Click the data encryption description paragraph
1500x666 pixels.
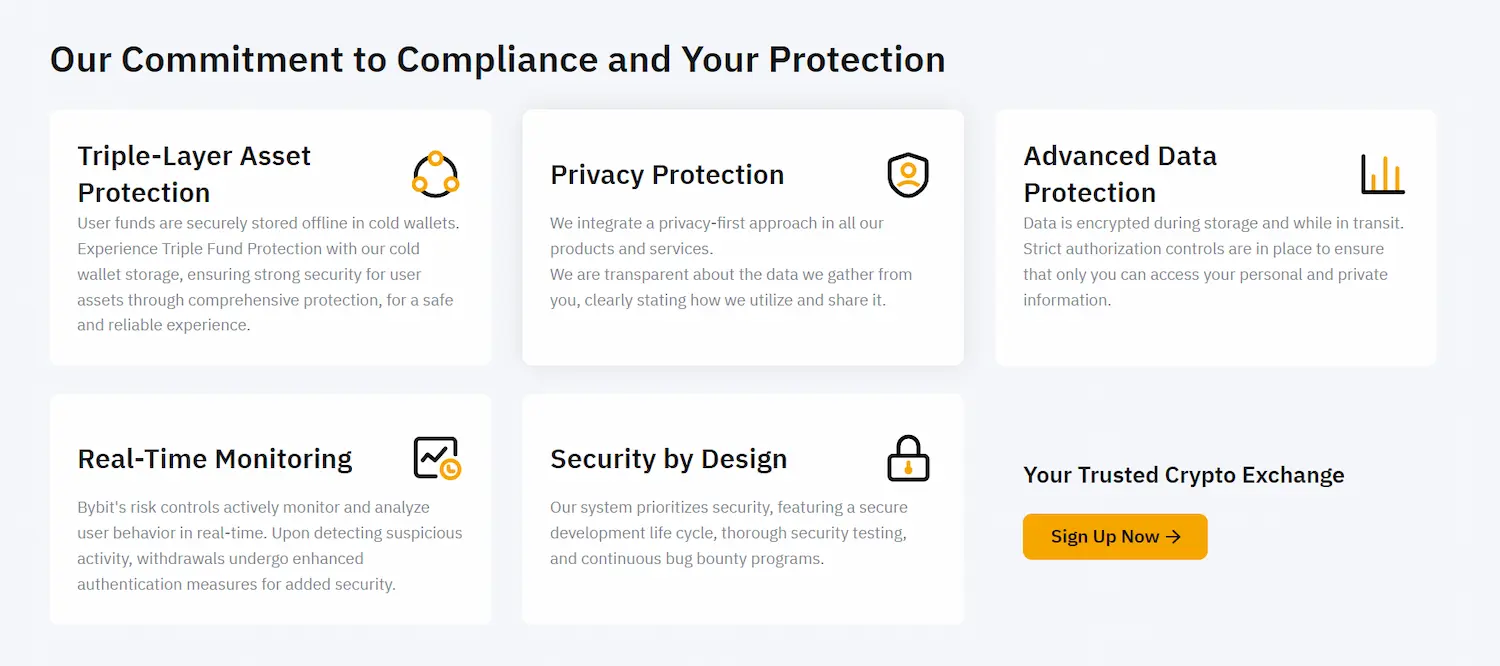[x=1213, y=261]
